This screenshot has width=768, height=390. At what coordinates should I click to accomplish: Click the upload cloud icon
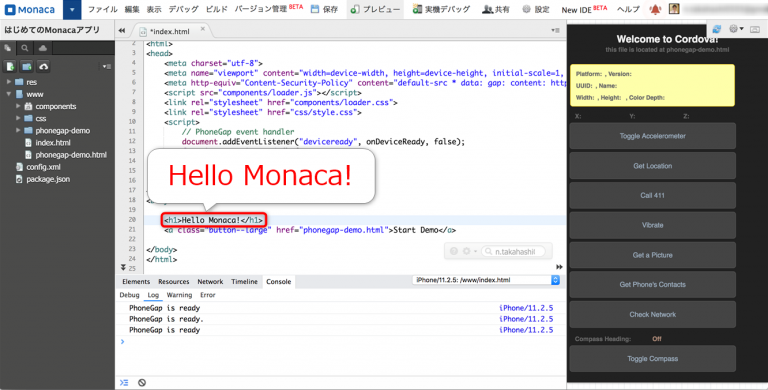click(x=44, y=66)
